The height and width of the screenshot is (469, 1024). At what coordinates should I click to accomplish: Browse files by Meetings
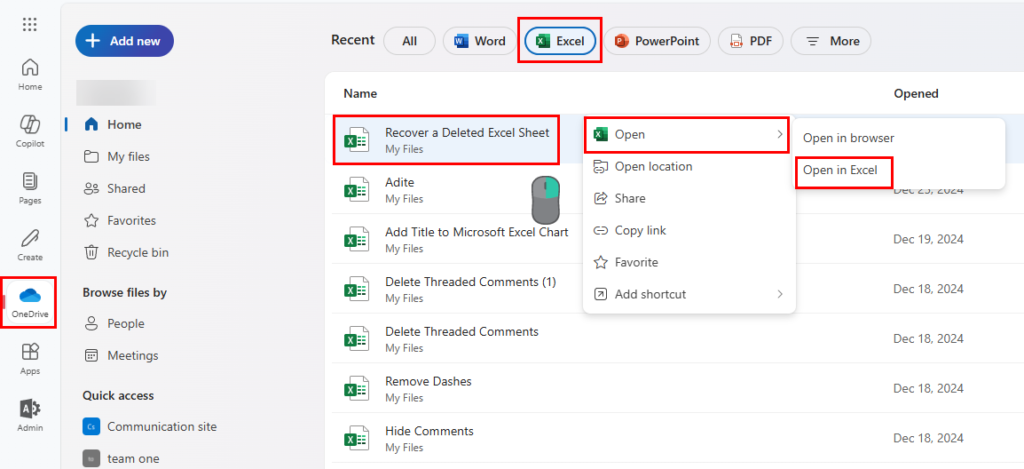click(121, 356)
